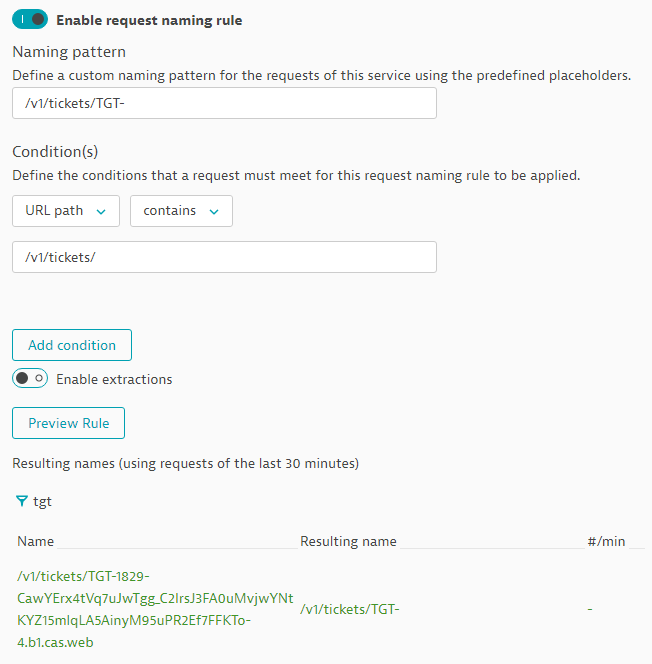This screenshot has width=652, height=664.
Task: Sort by the #/min column header
Action: coord(606,541)
